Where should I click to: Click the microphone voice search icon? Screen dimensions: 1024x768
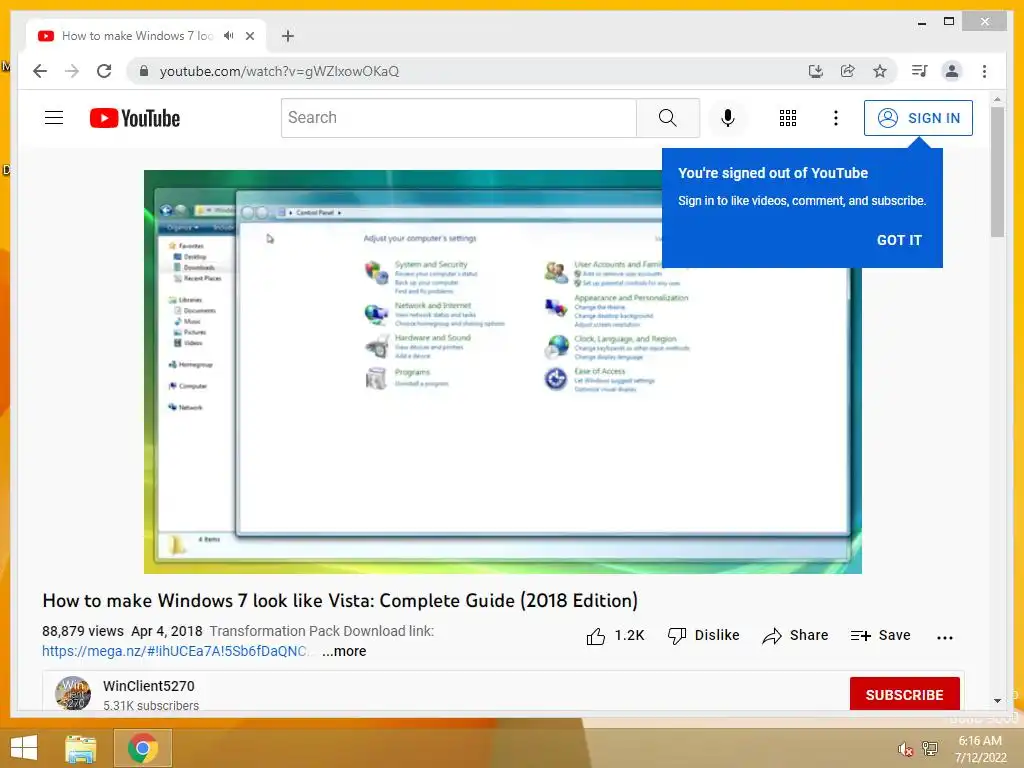tap(728, 118)
